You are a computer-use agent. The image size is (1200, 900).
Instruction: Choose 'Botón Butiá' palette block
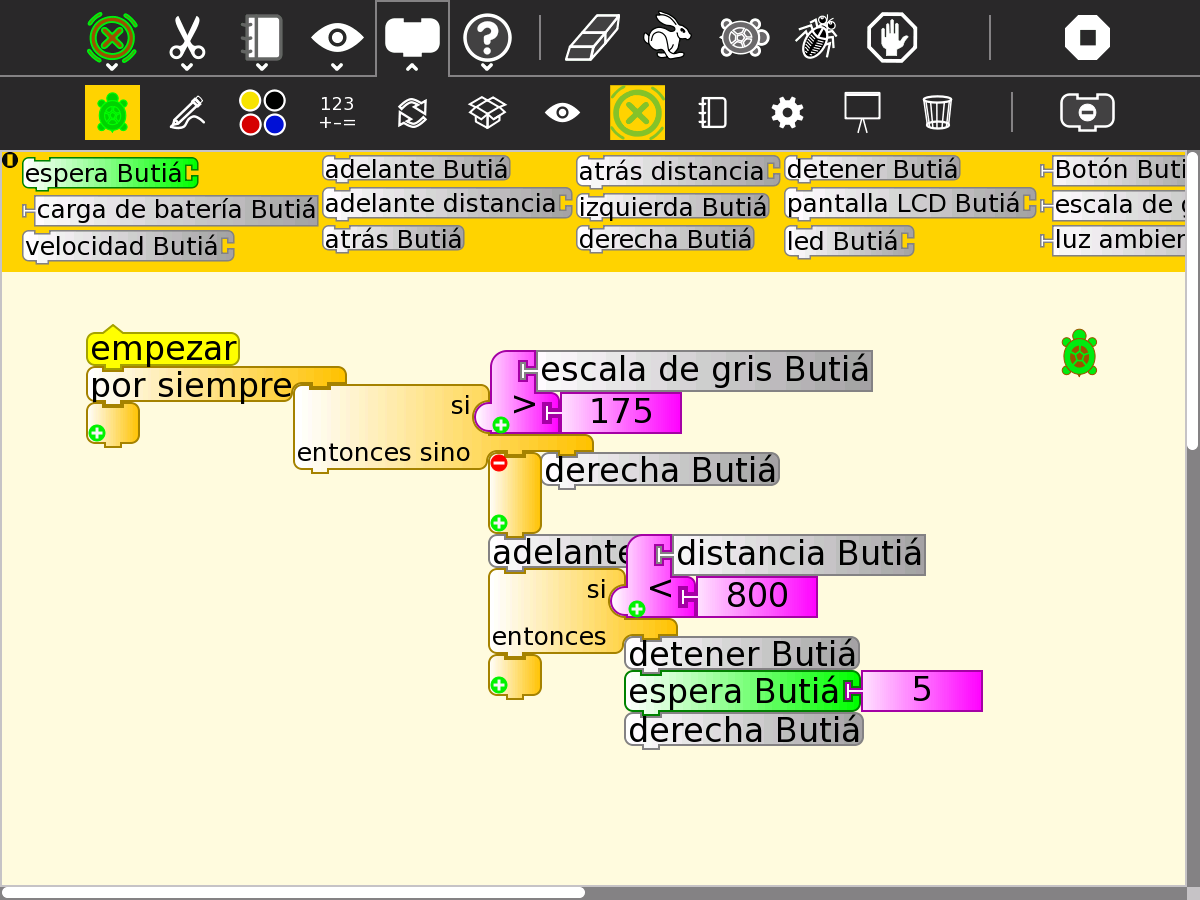(x=1113, y=169)
